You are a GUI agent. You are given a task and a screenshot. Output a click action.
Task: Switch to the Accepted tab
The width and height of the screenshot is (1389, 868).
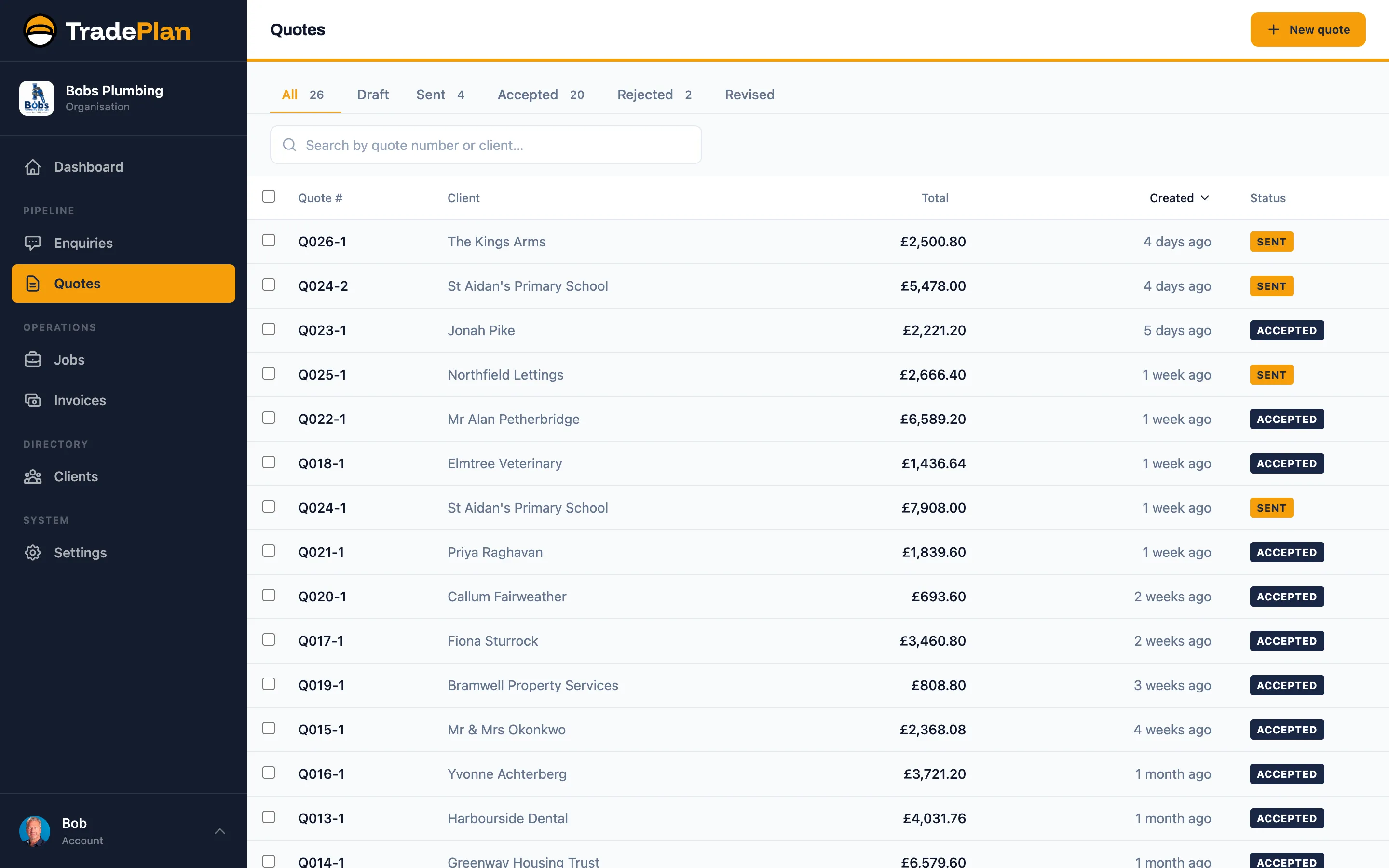pos(541,95)
